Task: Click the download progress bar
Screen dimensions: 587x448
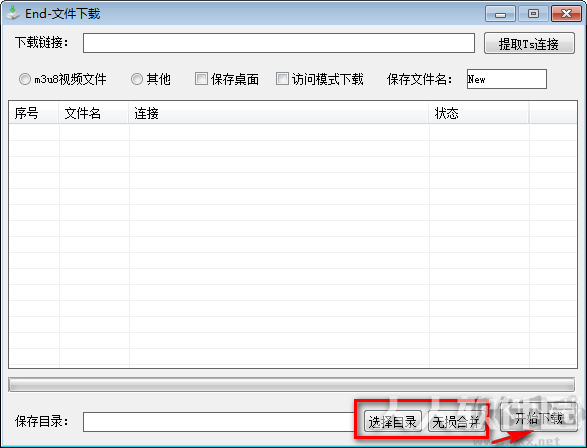Action: tap(291, 385)
